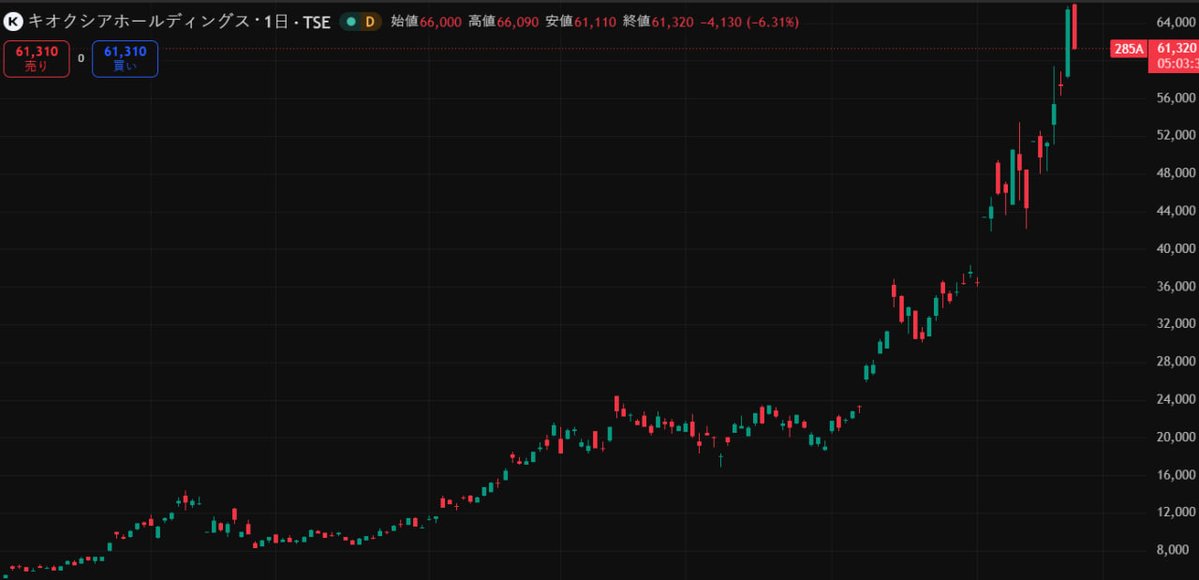Screen dimensions: 1199x580
Task: Click the TSE exchange label
Action: [316, 22]
